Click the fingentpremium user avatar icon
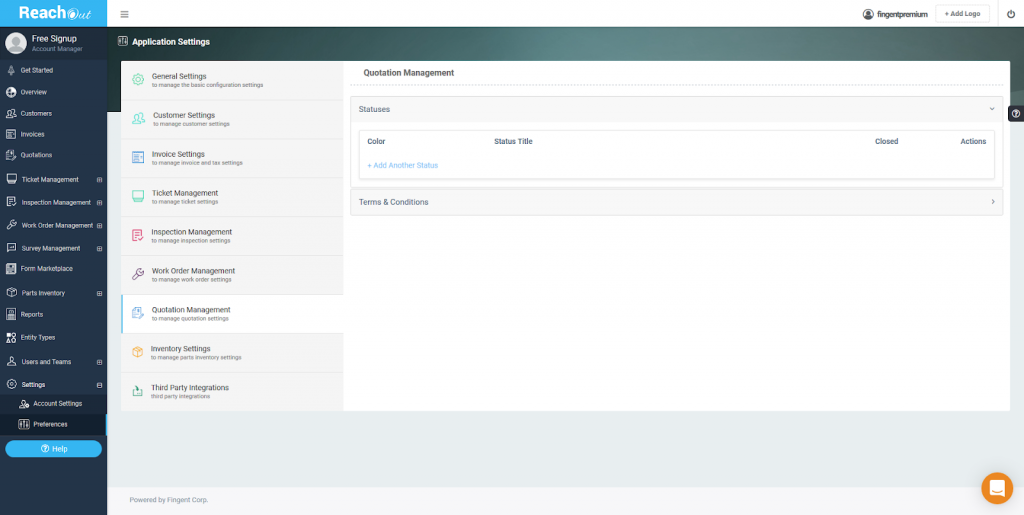Viewport: 1024px width, 515px height. click(868, 14)
